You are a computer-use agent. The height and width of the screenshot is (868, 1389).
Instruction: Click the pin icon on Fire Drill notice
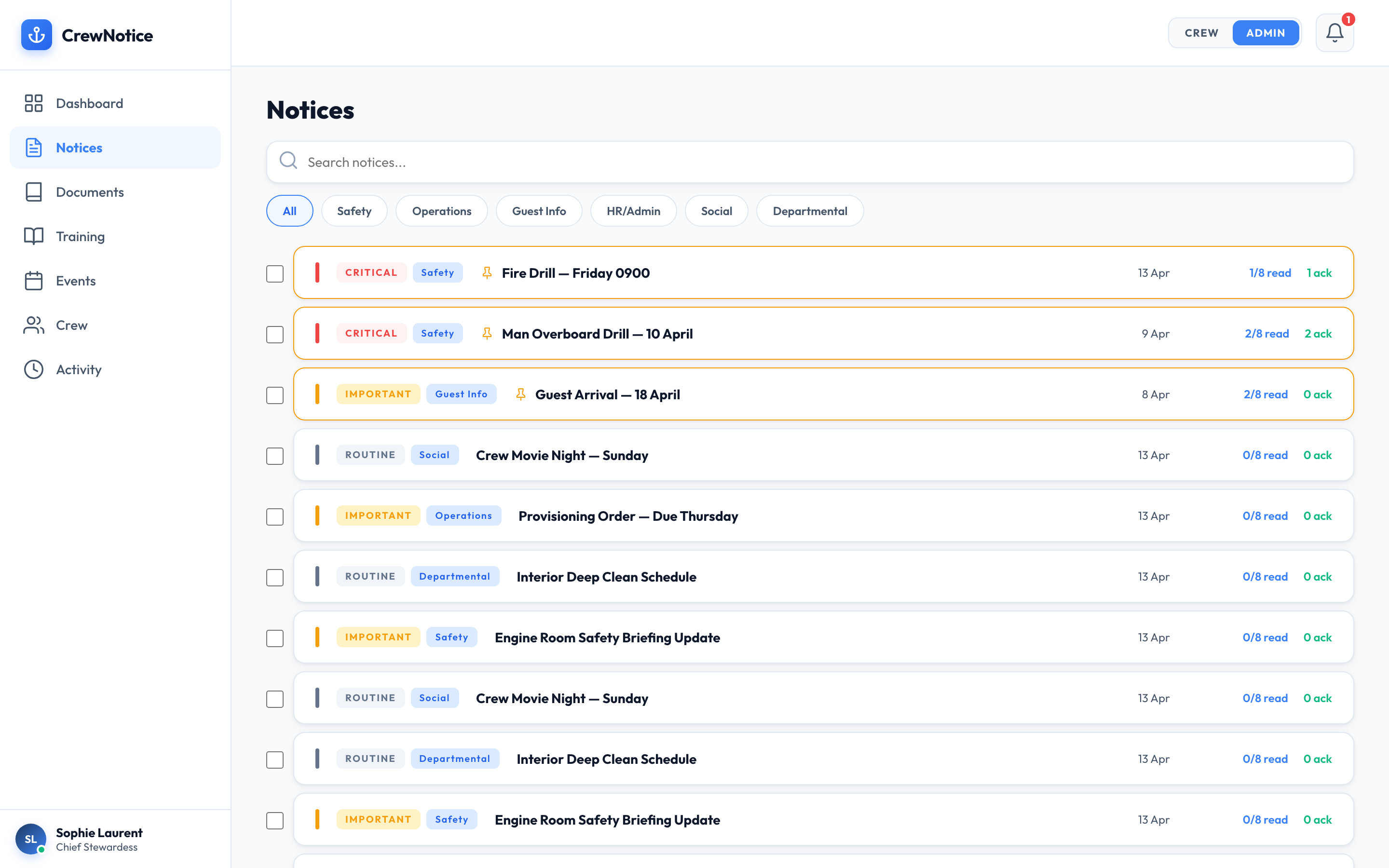tap(487, 273)
